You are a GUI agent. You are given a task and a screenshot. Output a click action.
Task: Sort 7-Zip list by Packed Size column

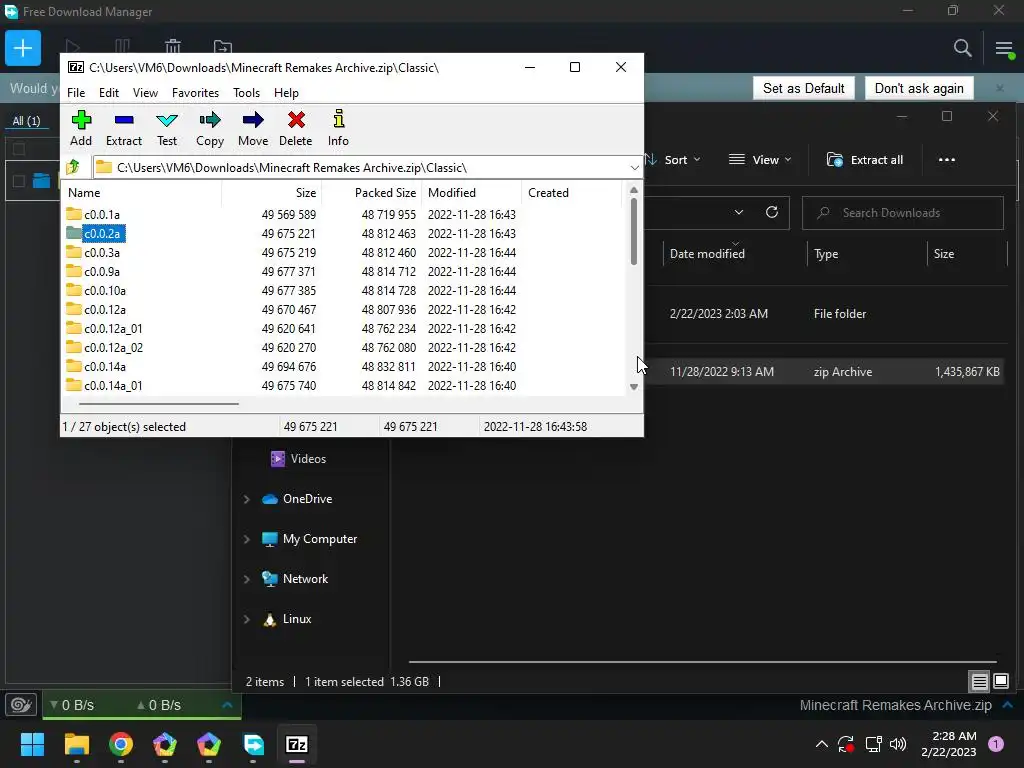click(371, 193)
